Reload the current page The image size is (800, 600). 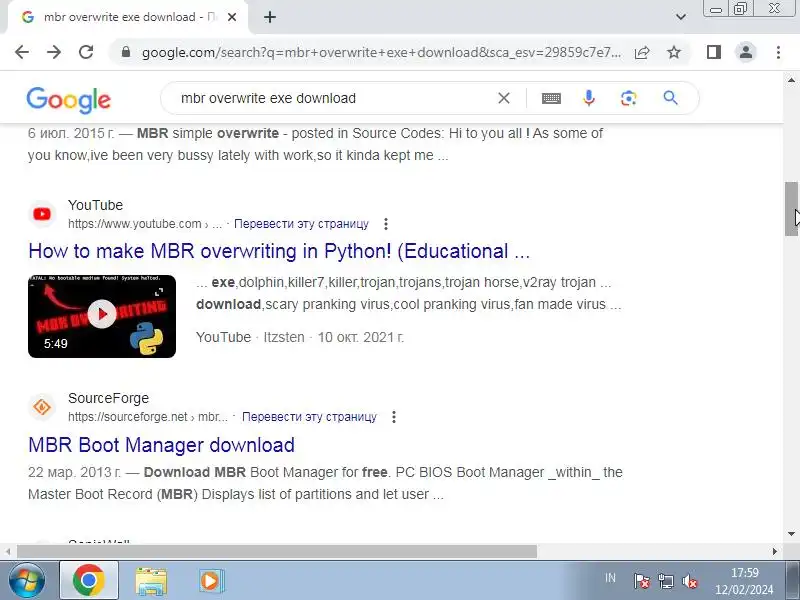point(86,52)
